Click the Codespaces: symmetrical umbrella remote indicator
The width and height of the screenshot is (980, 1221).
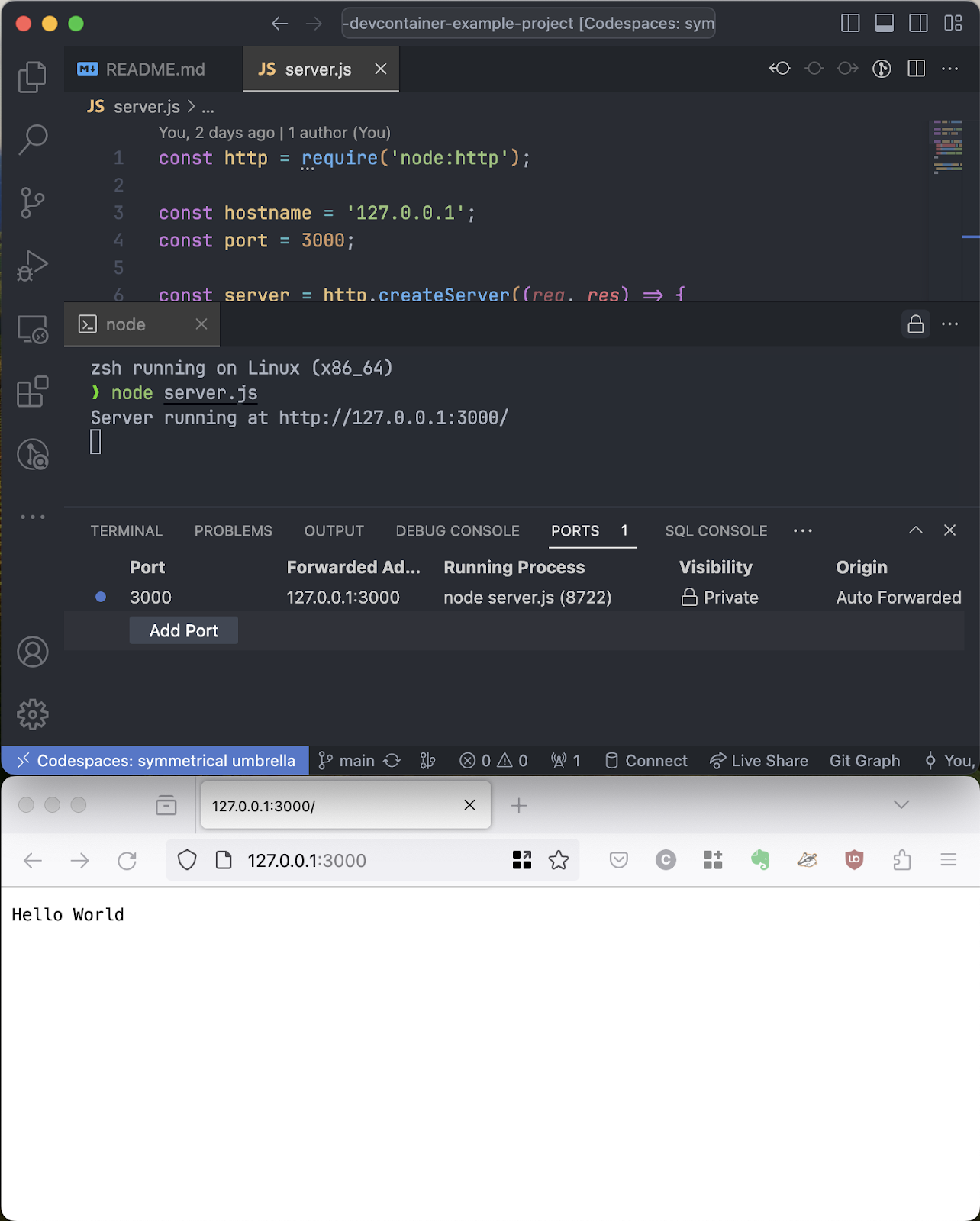(156, 761)
